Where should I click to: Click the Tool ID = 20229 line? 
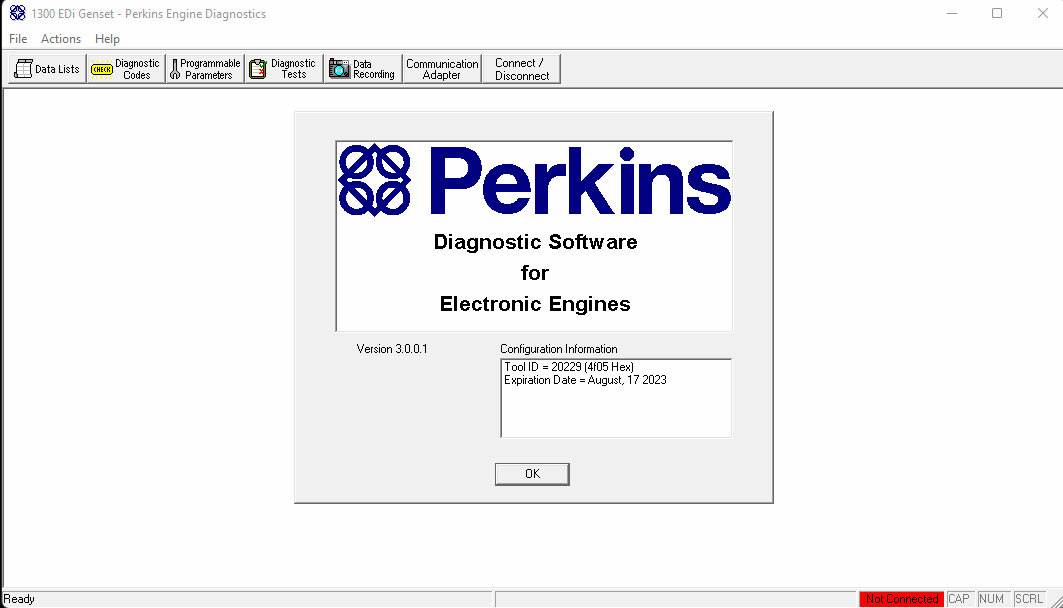point(569,367)
